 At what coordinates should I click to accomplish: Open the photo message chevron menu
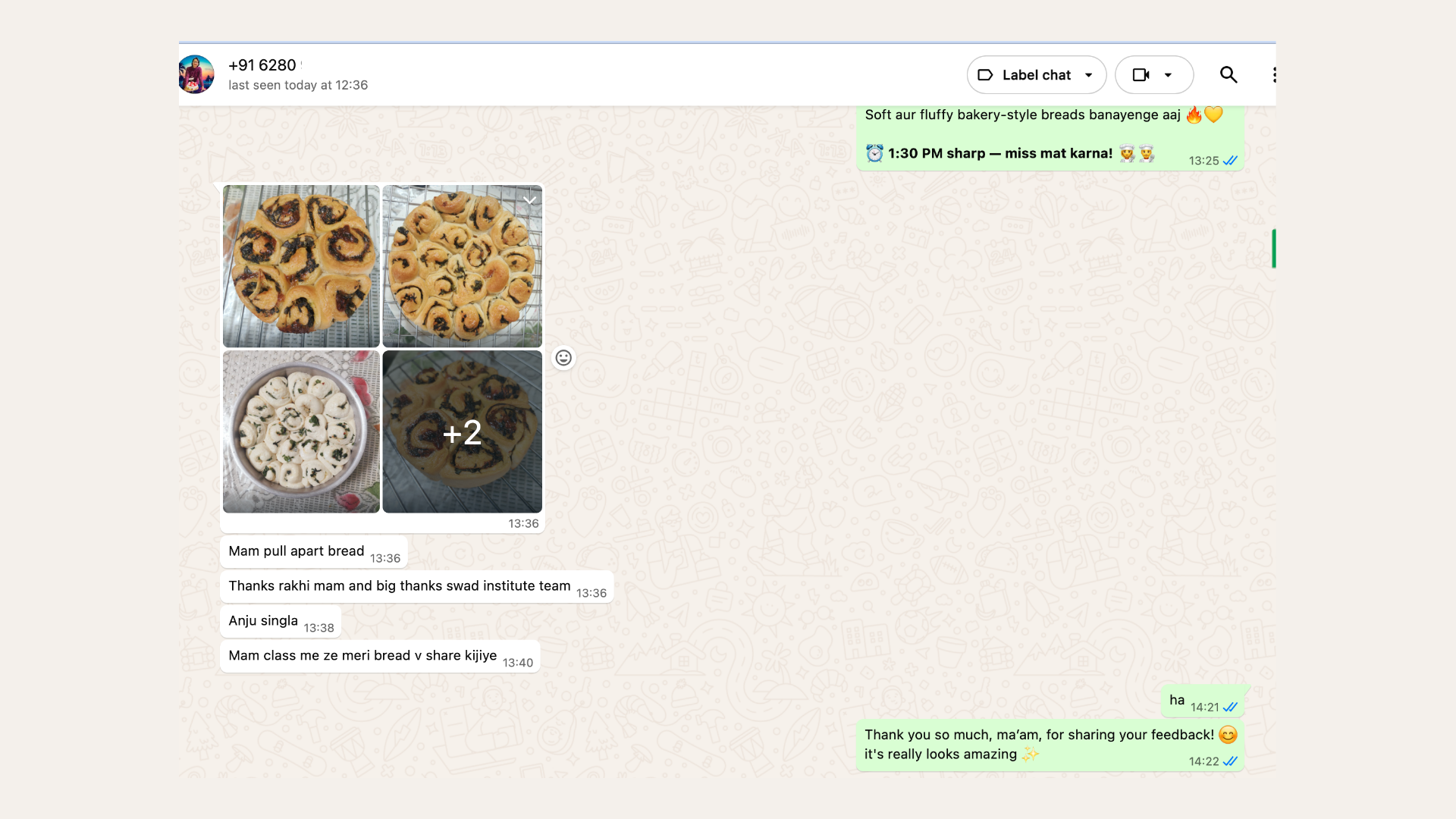click(529, 201)
